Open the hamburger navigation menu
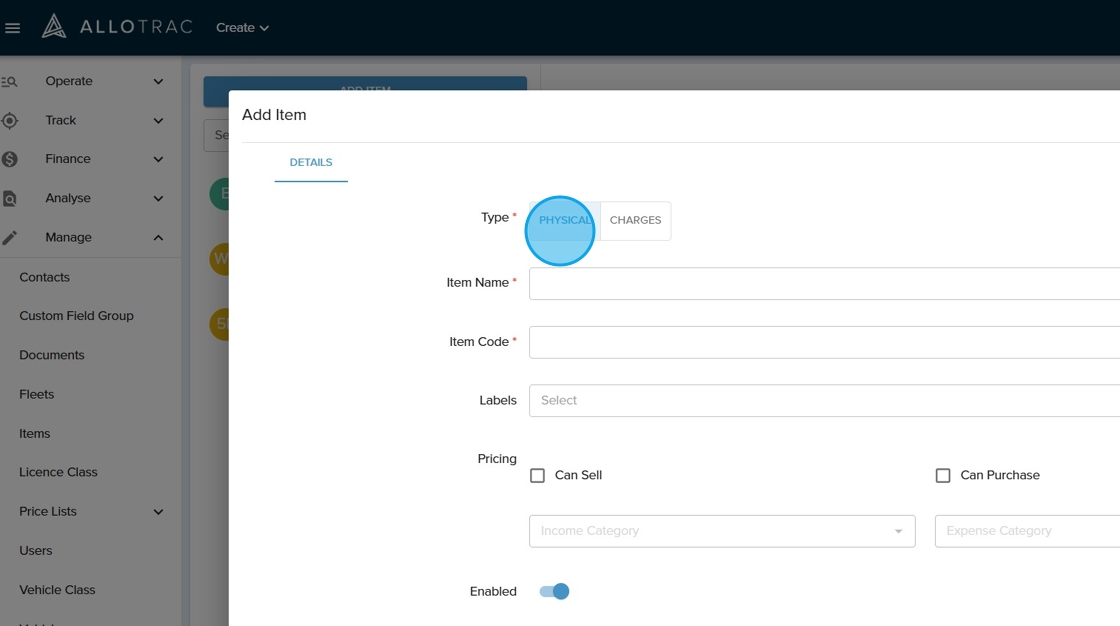 tap(13, 28)
